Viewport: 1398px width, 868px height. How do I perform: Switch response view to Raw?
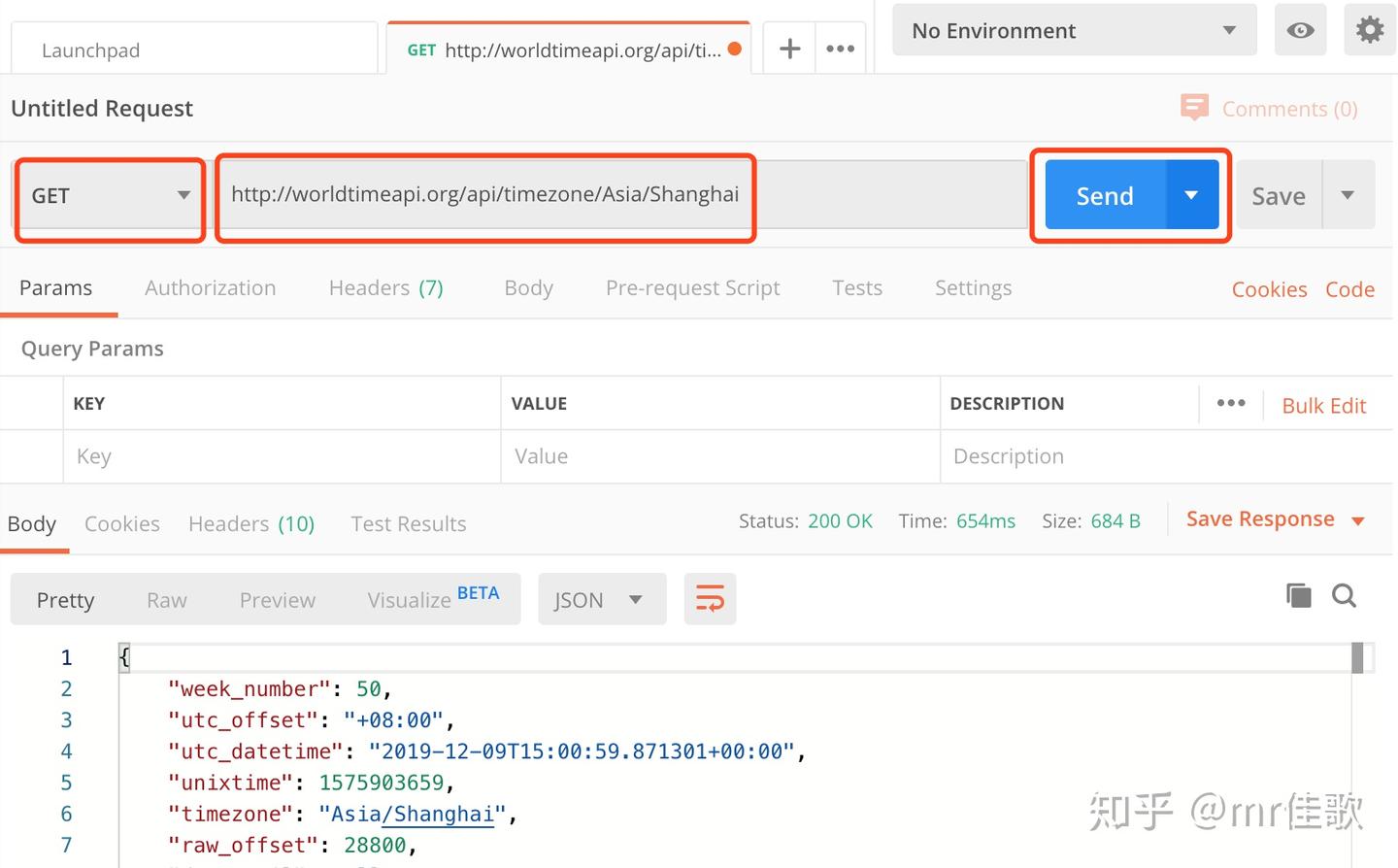pyautogui.click(x=167, y=600)
